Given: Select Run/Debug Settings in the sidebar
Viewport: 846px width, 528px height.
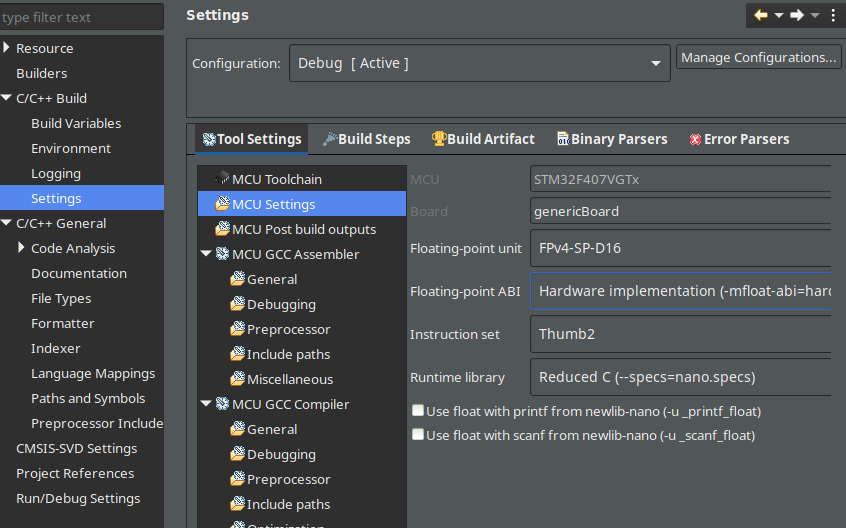Looking at the screenshot, I should [x=78, y=498].
